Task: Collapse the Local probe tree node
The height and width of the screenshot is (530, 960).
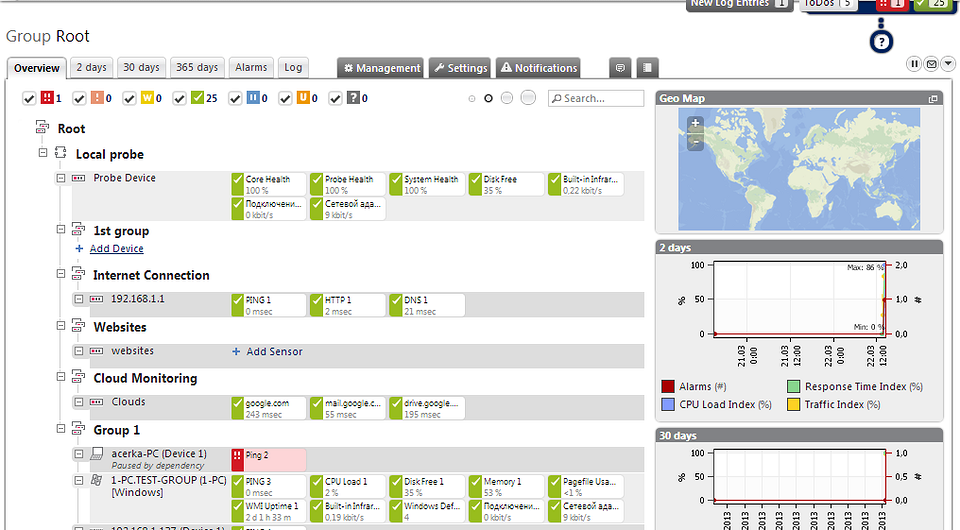Action: (x=43, y=154)
